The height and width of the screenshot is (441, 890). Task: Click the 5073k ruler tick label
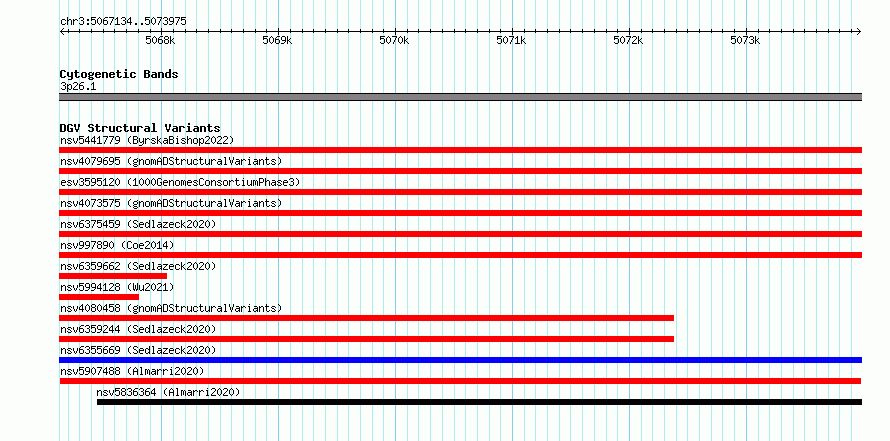click(x=745, y=41)
